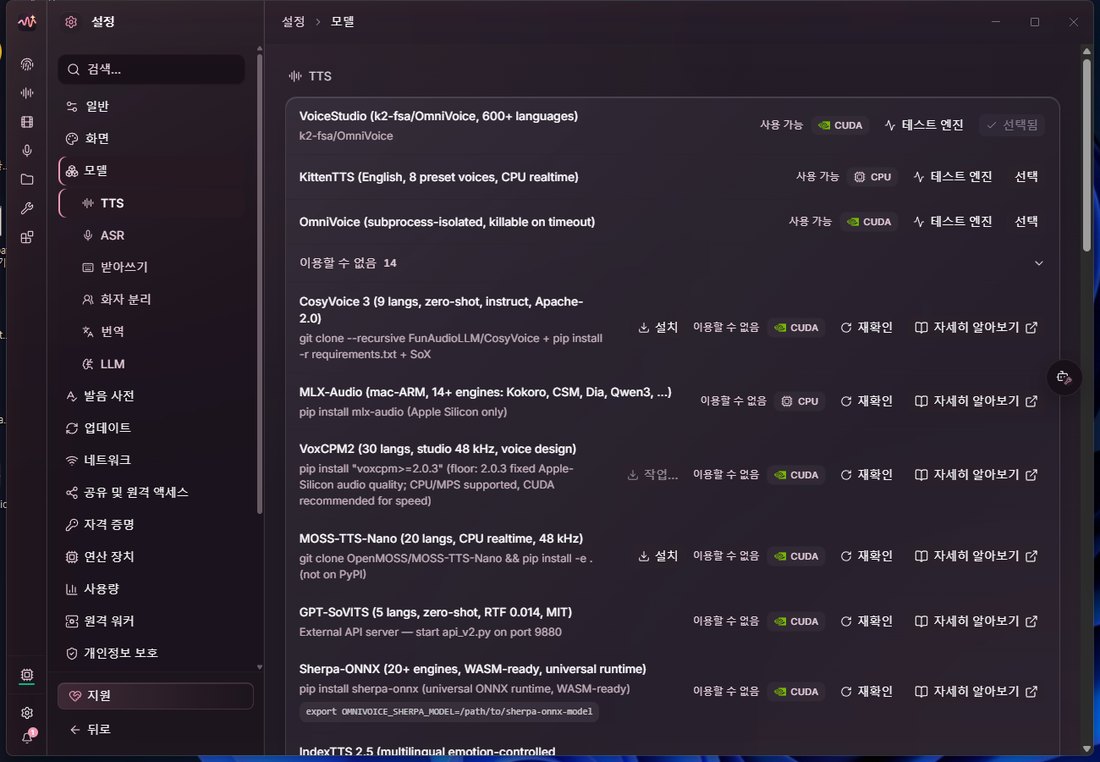Image resolution: width=1100 pixels, height=762 pixels.
Task: Click the 설정 breadcrumb link
Action: 293,22
